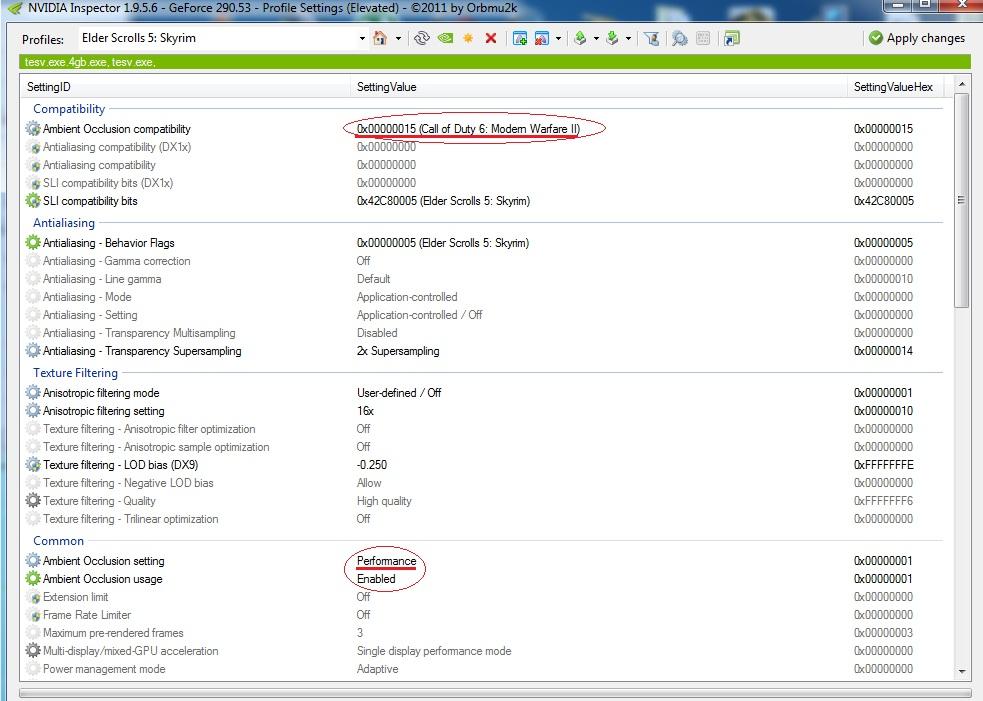Select Anisotropic filtering setting 16x row

click(x=103, y=411)
